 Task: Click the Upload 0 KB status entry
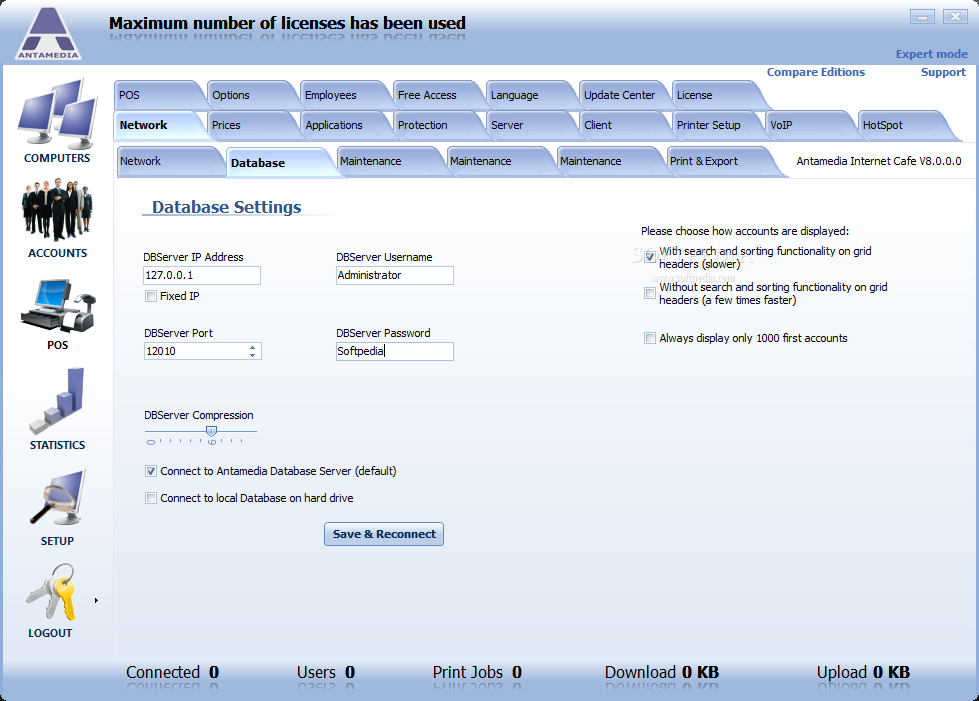pos(863,672)
